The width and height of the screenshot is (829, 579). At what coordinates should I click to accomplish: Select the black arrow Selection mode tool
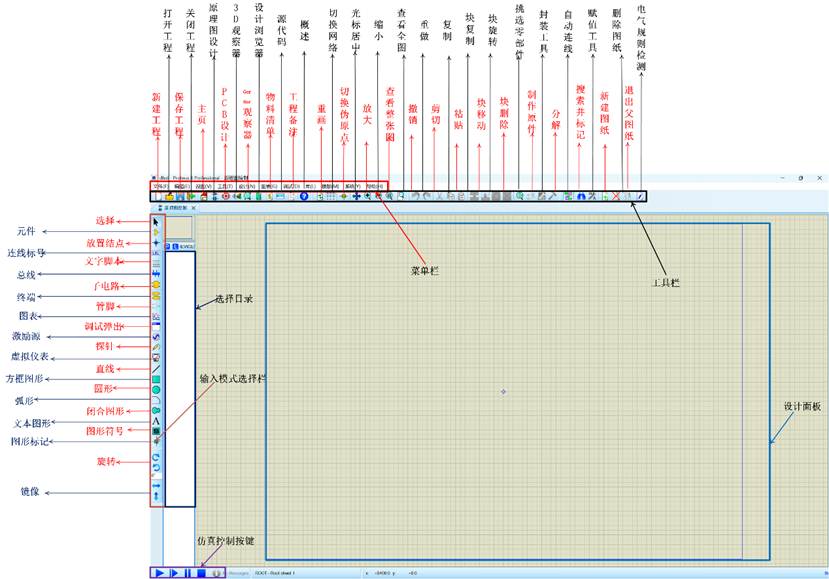156,222
